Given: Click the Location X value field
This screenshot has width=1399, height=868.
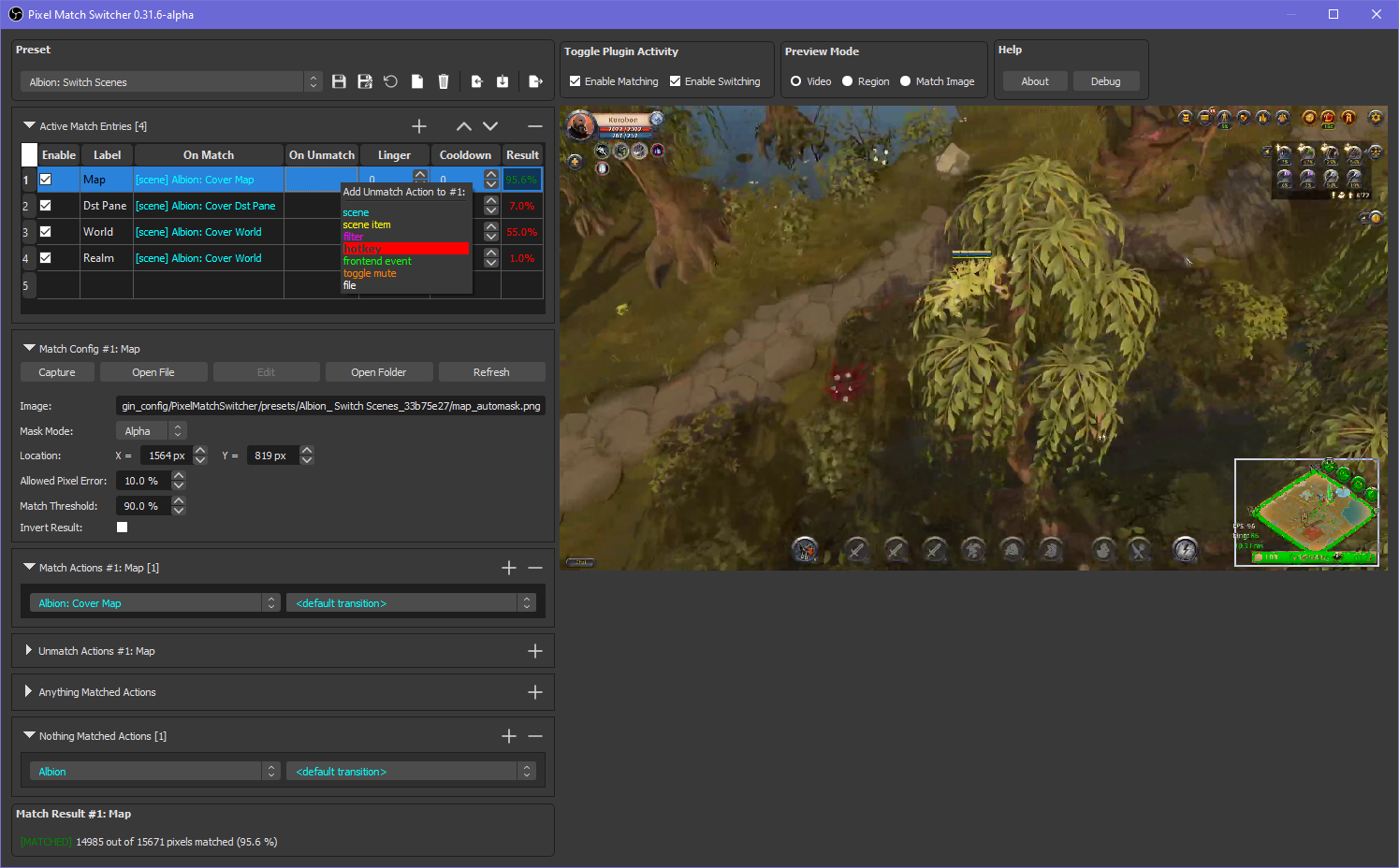Looking at the screenshot, I should [167, 456].
